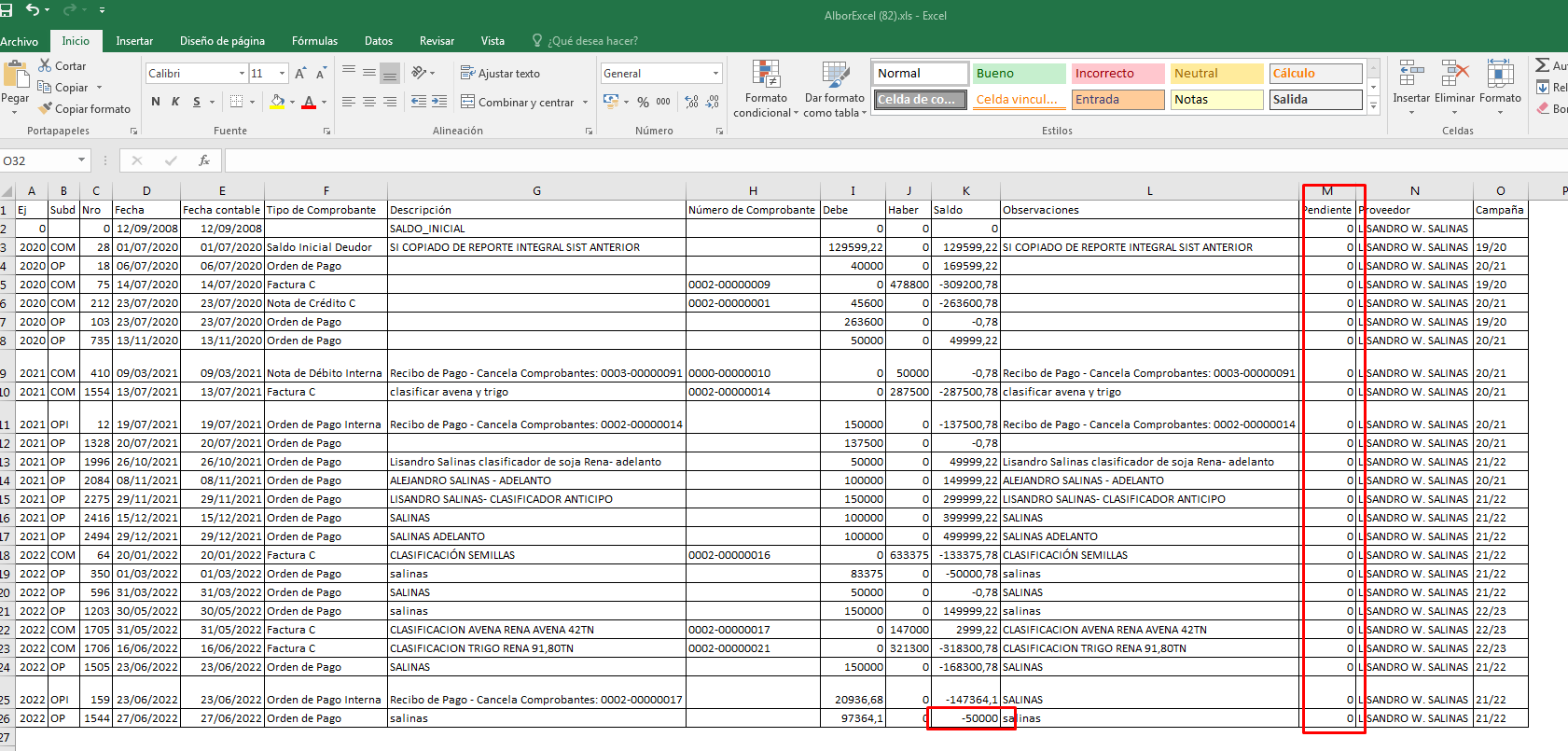Image resolution: width=1568 pixels, height=751 pixels.
Task: Increase font size with the larger A icon
Action: (300, 74)
